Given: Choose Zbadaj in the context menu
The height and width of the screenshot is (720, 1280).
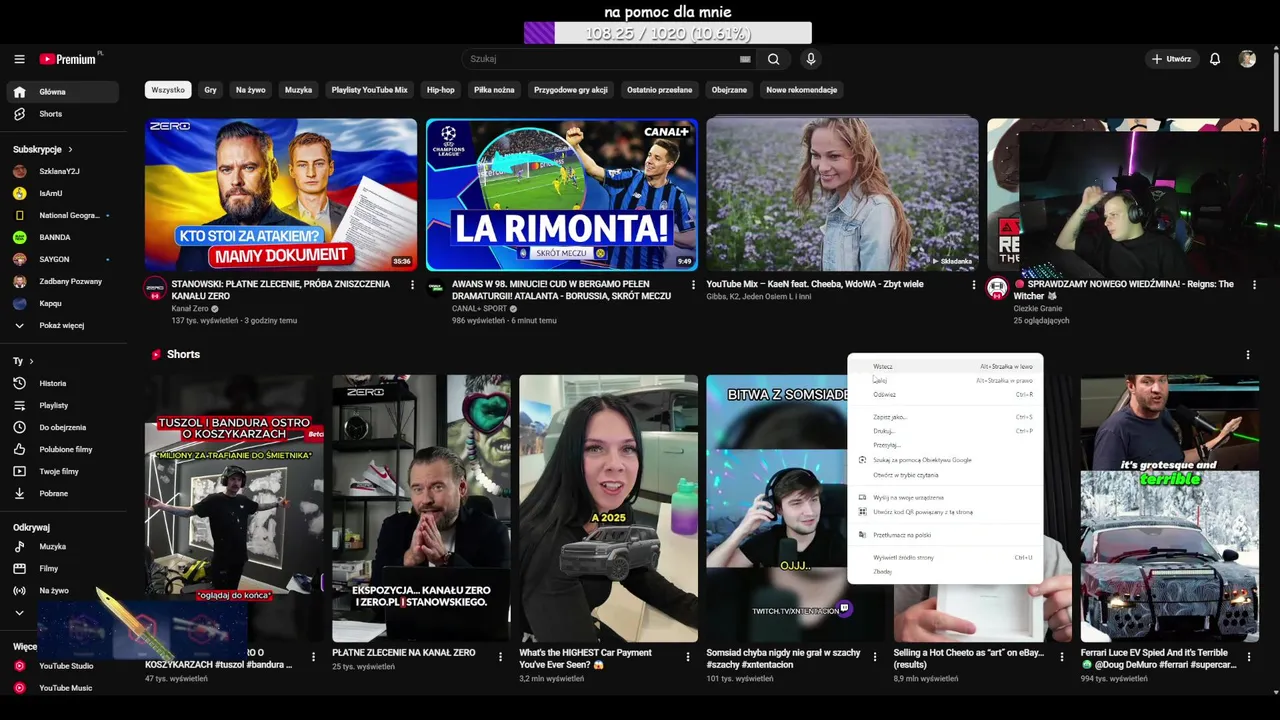Looking at the screenshot, I should 945,572.
